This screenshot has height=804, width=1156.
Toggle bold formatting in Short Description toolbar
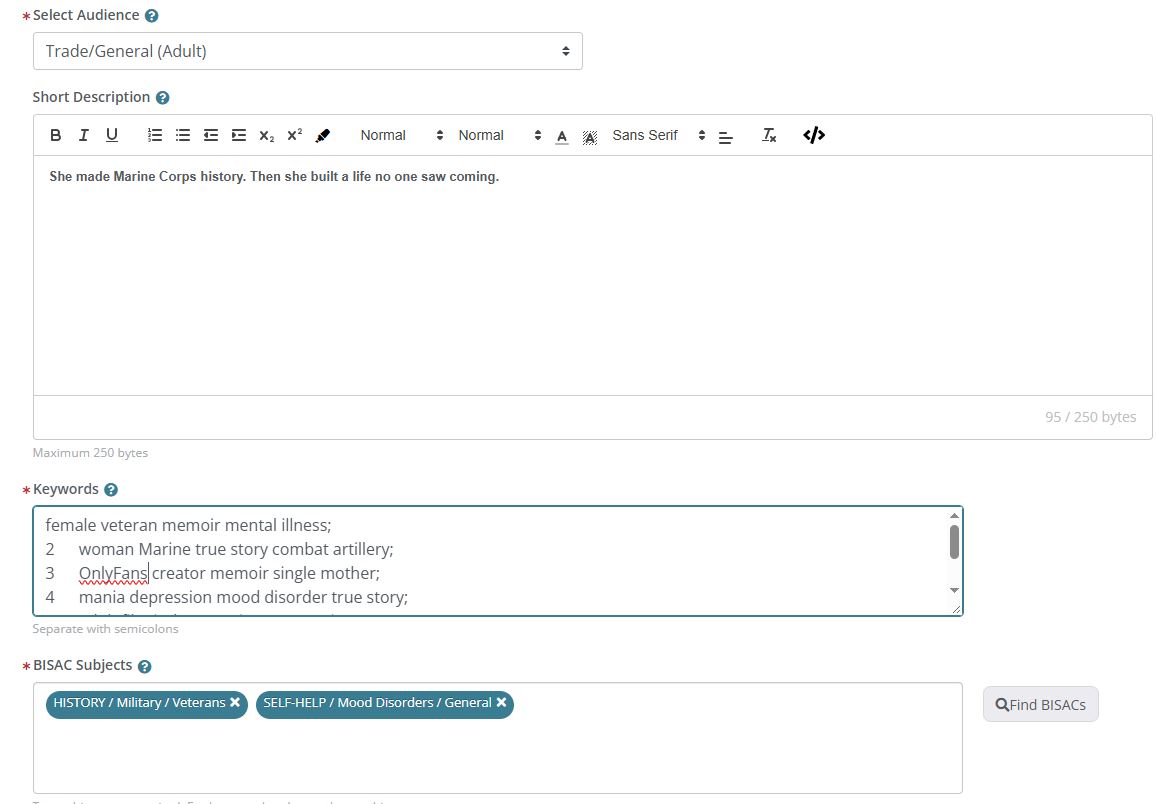(55, 135)
